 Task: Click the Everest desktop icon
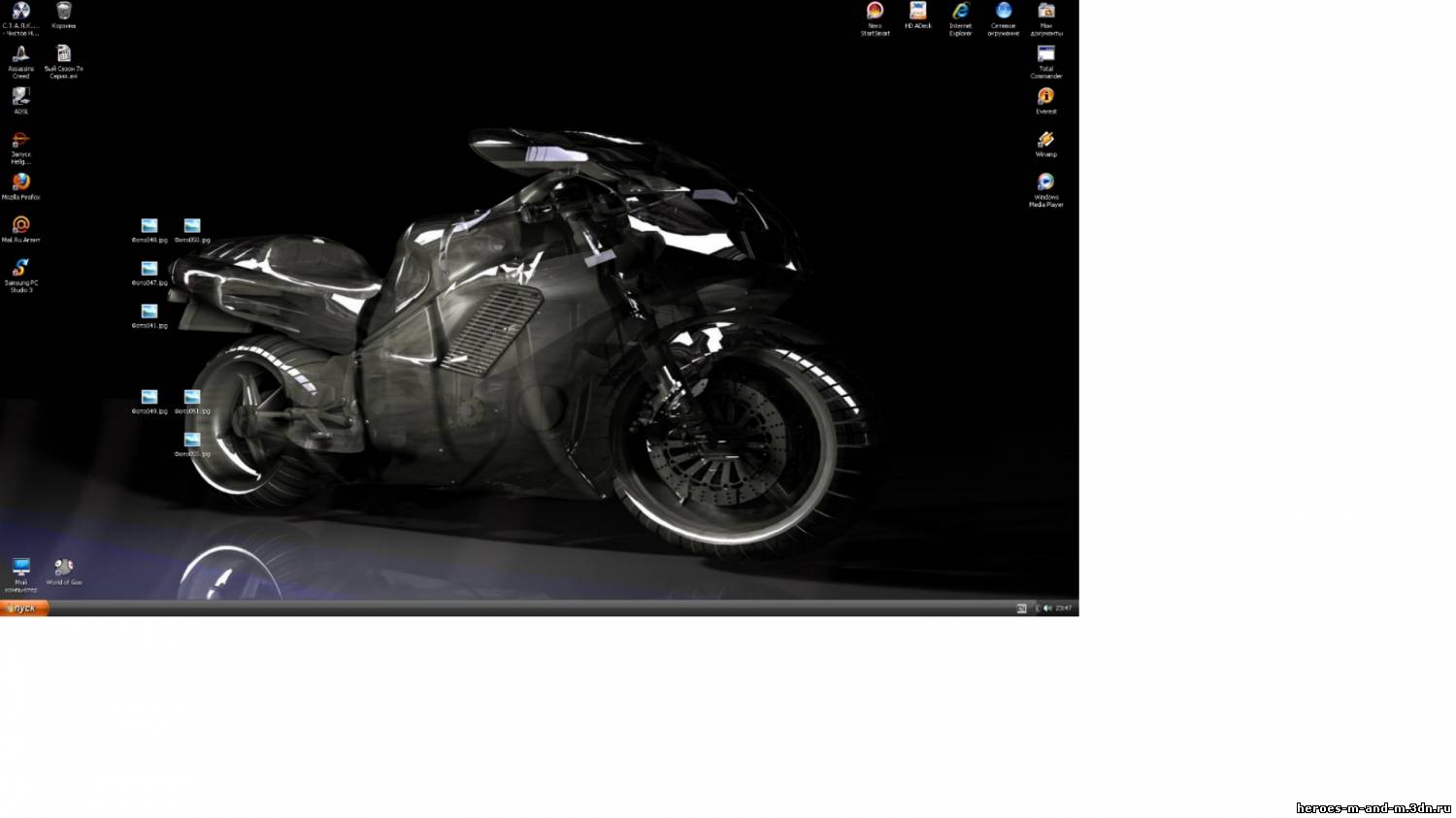pyautogui.click(x=1045, y=97)
